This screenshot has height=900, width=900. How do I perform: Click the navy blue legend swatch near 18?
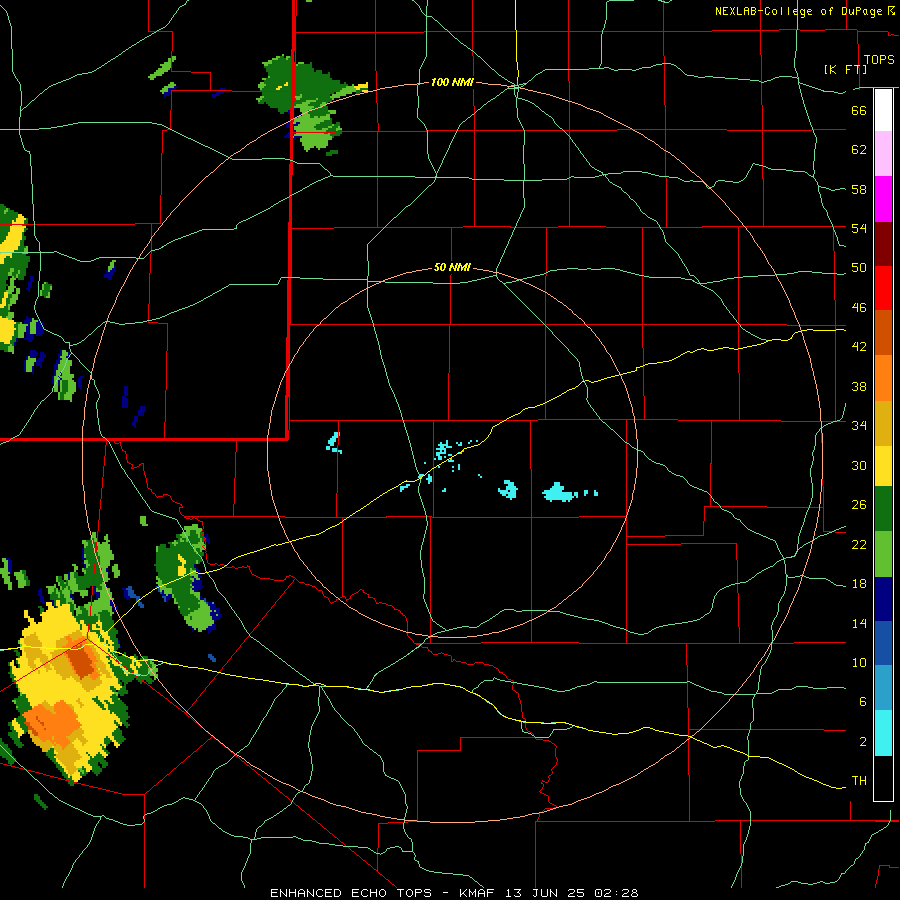tap(883, 599)
